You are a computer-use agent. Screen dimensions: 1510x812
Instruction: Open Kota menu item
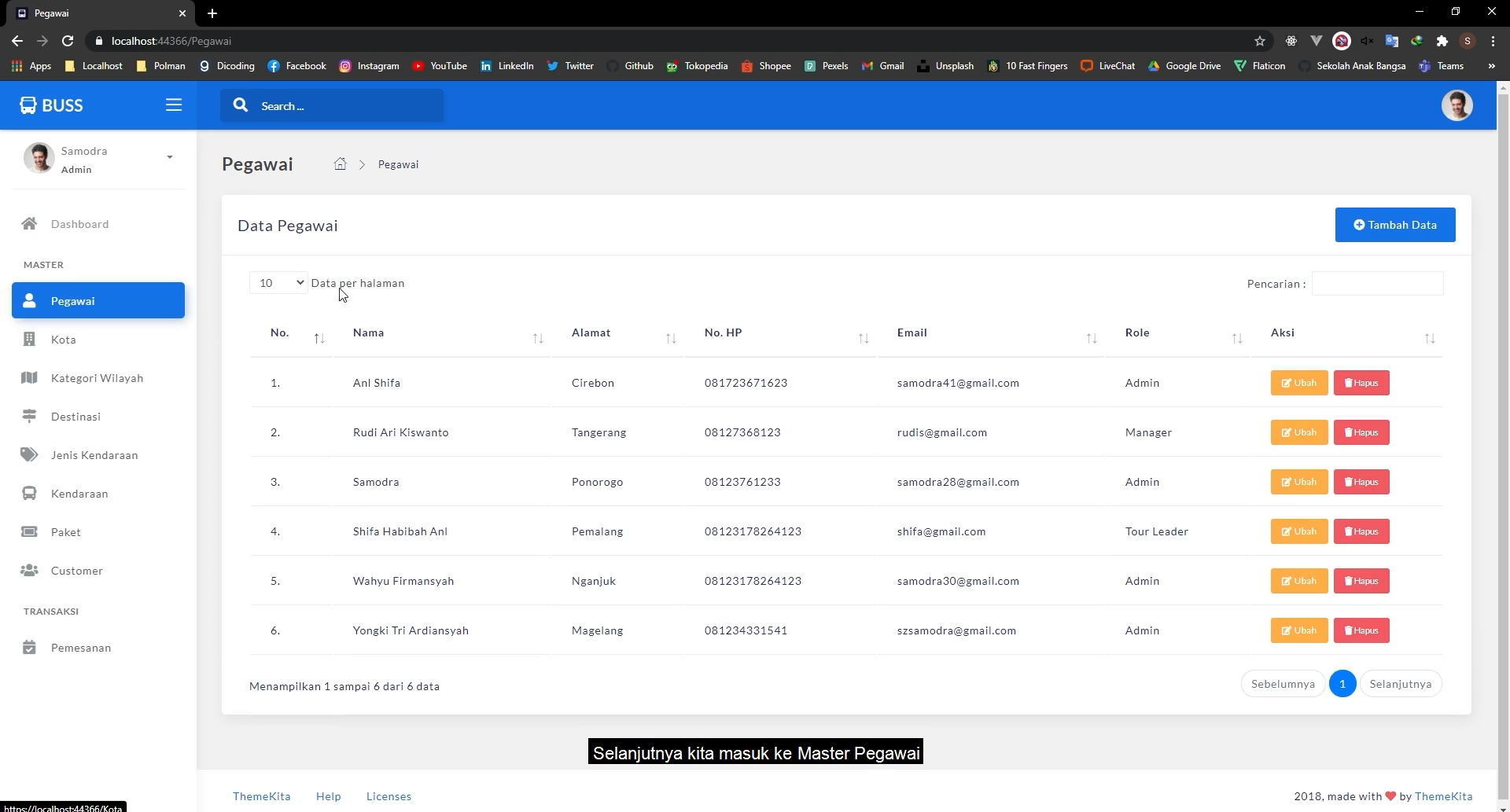[x=98, y=339]
